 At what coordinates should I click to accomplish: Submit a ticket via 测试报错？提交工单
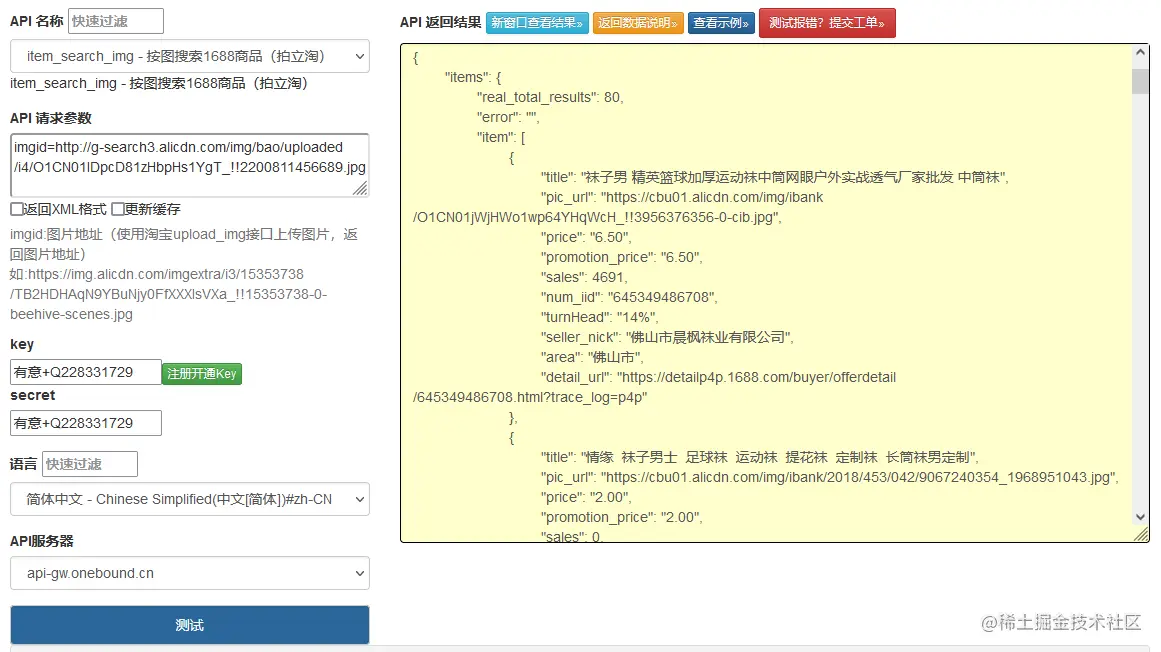827,22
